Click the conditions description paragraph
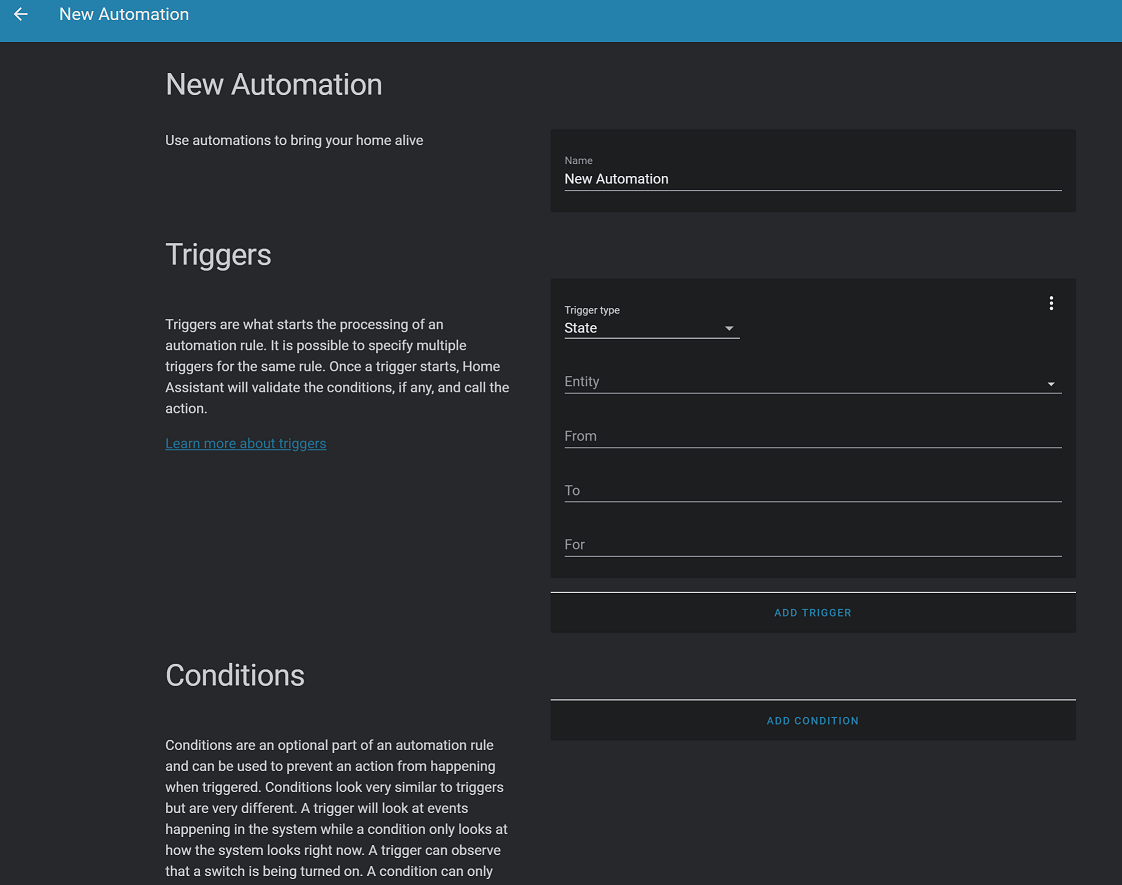The width and height of the screenshot is (1122, 885). pyautogui.click(x=337, y=808)
